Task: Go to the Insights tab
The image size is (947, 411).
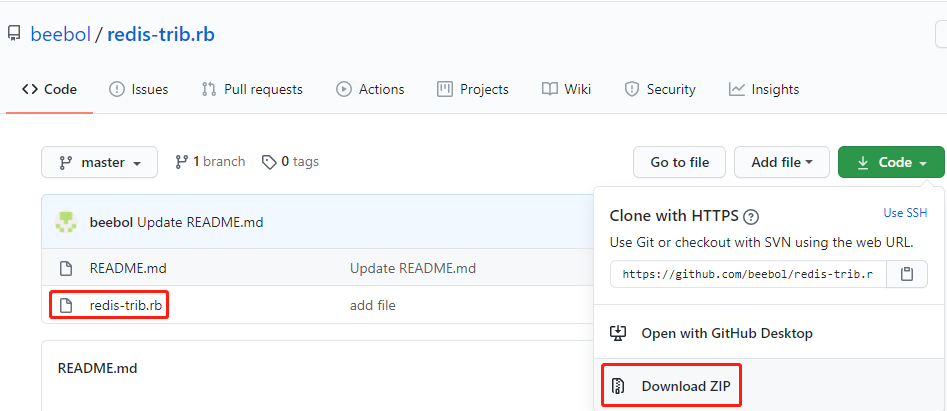Action: 764,89
